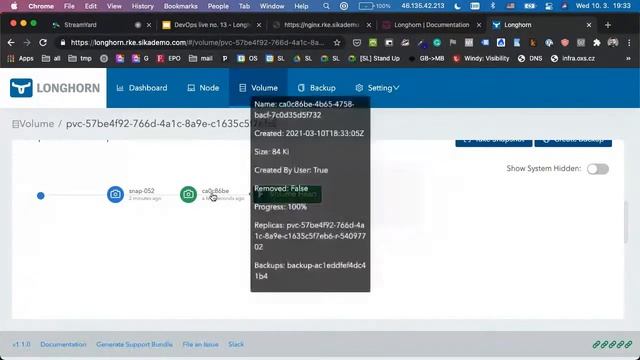Open the Slack footer link
This screenshot has width=640, height=360.
[236, 344]
